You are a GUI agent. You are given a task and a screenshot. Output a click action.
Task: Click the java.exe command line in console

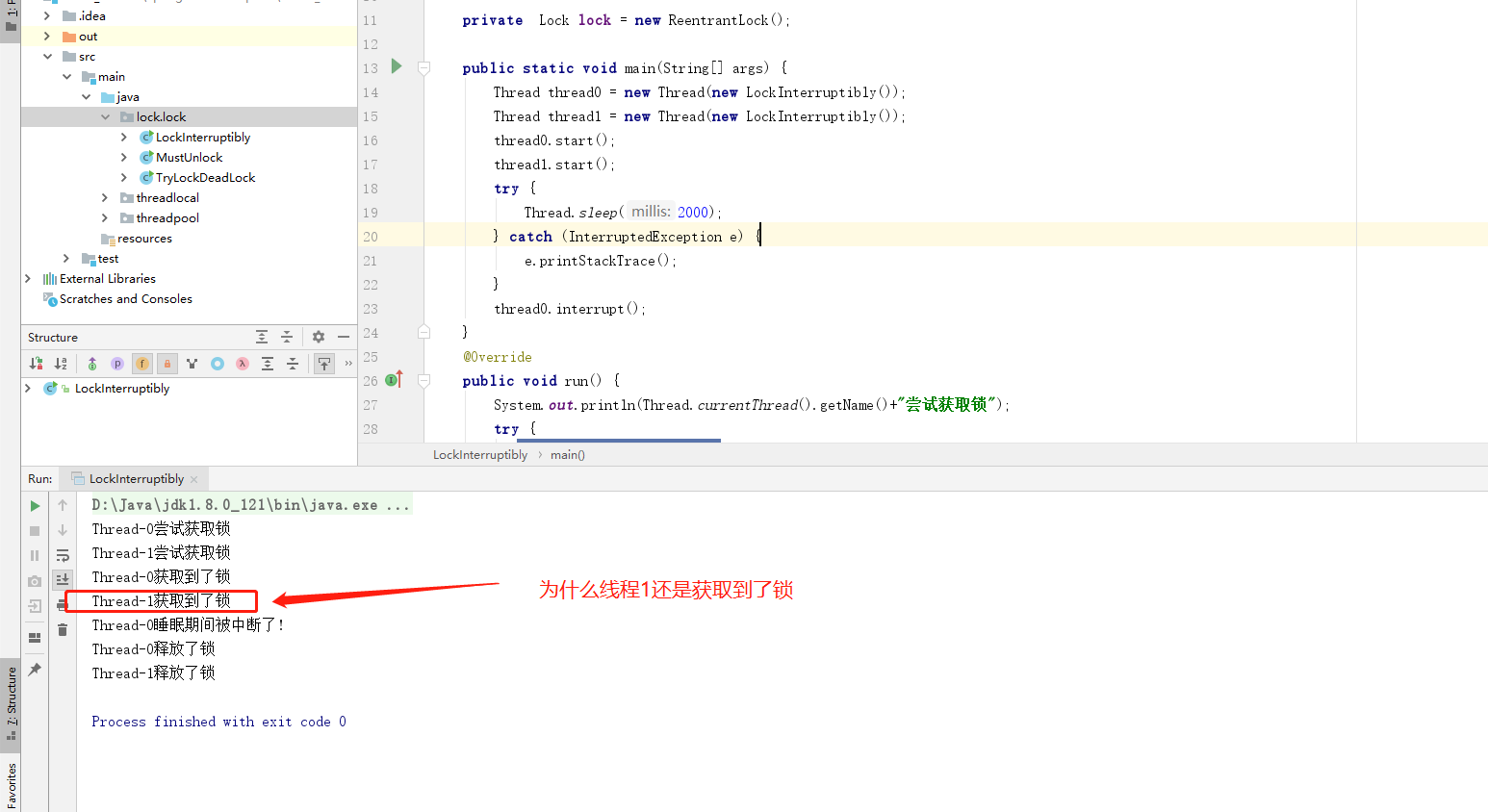251,505
